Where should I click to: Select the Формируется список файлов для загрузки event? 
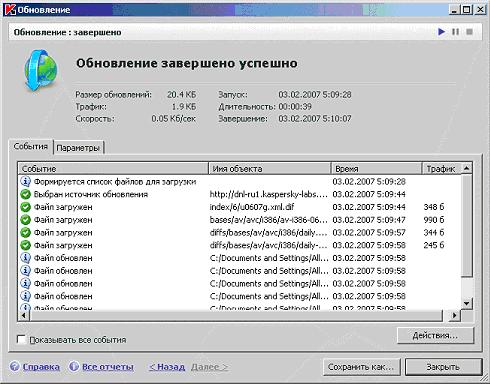(115, 182)
